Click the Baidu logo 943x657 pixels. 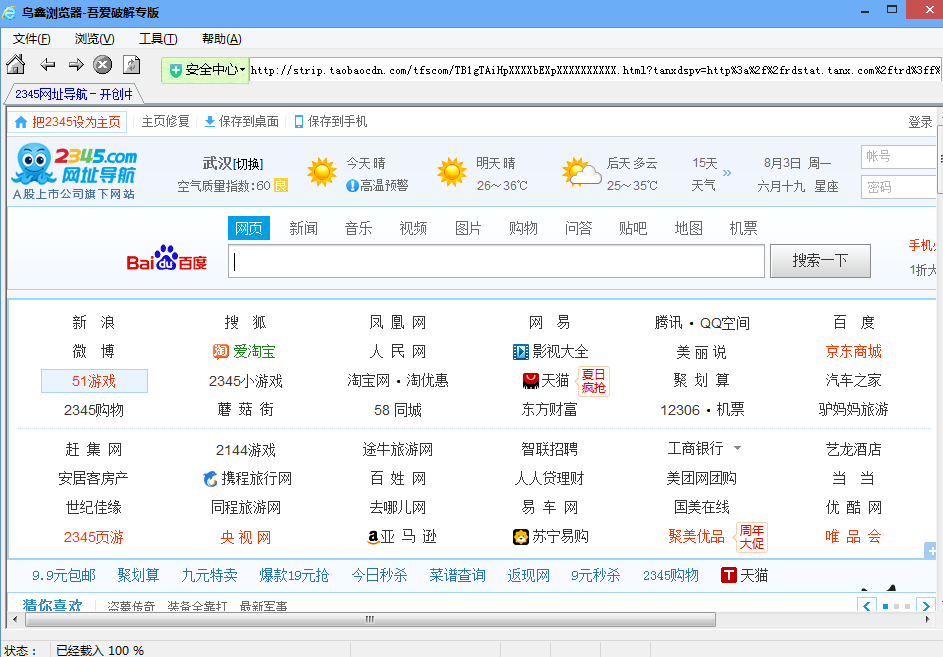click(167, 259)
